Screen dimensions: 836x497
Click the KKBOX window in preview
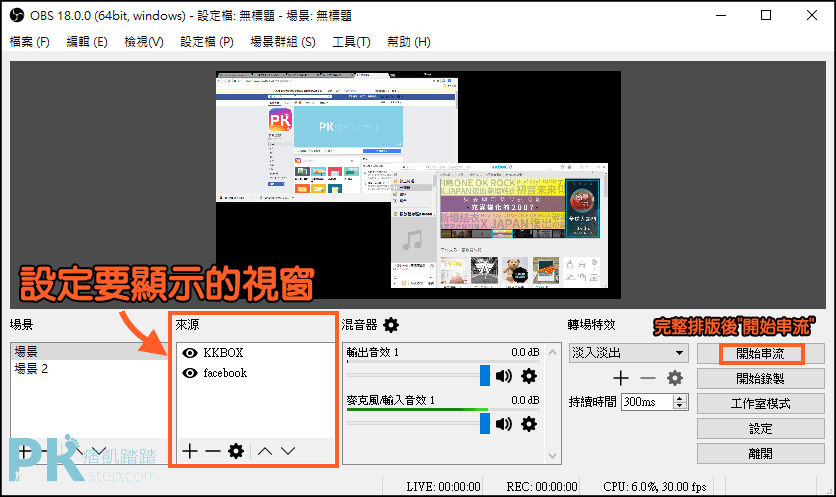499,226
